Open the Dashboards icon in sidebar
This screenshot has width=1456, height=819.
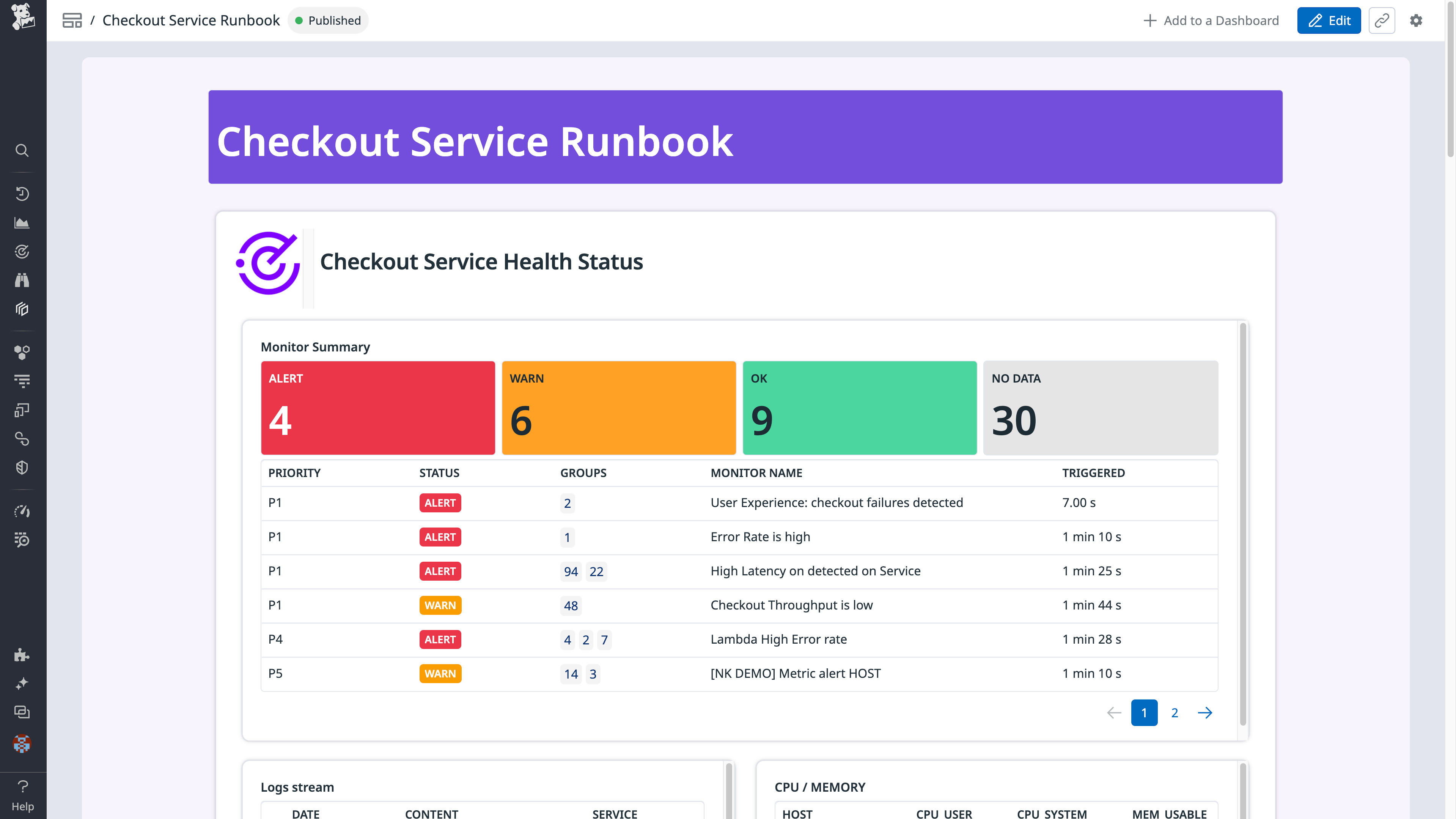coord(22,309)
